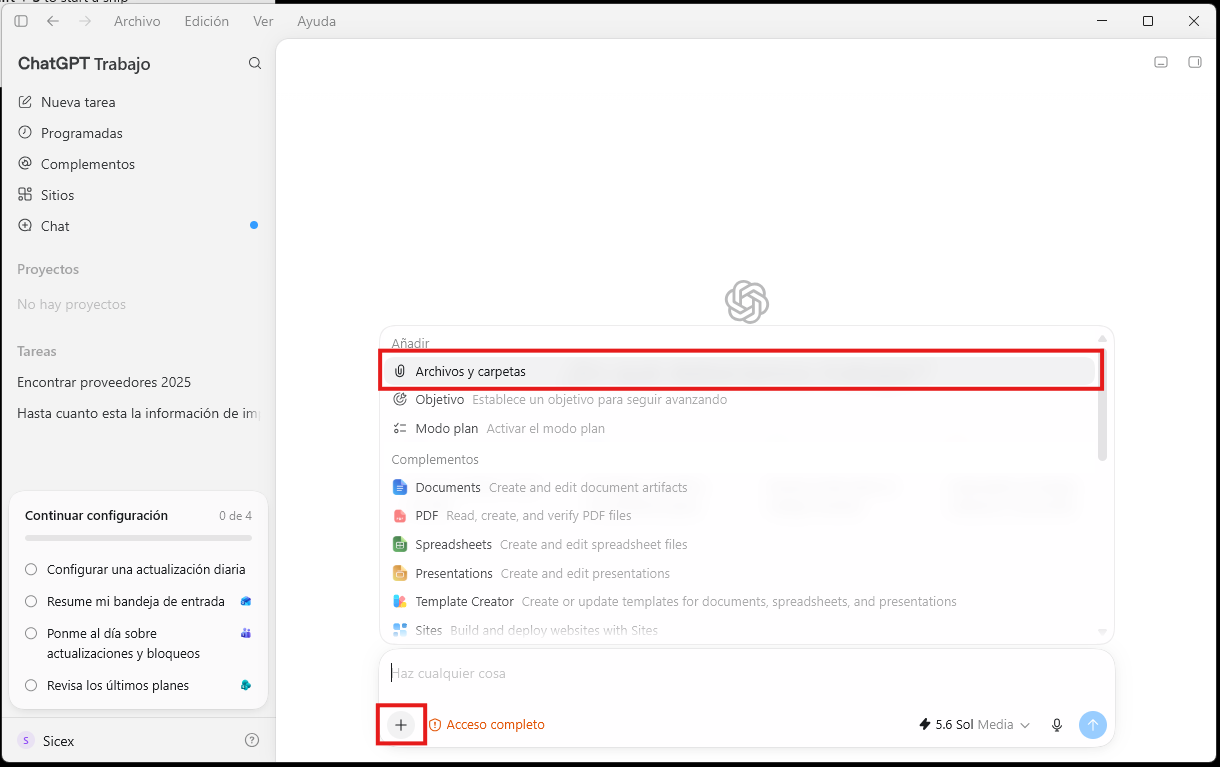Expand the 5.6 Sol Media model dropdown
The image size is (1220, 767).
pos(974,725)
